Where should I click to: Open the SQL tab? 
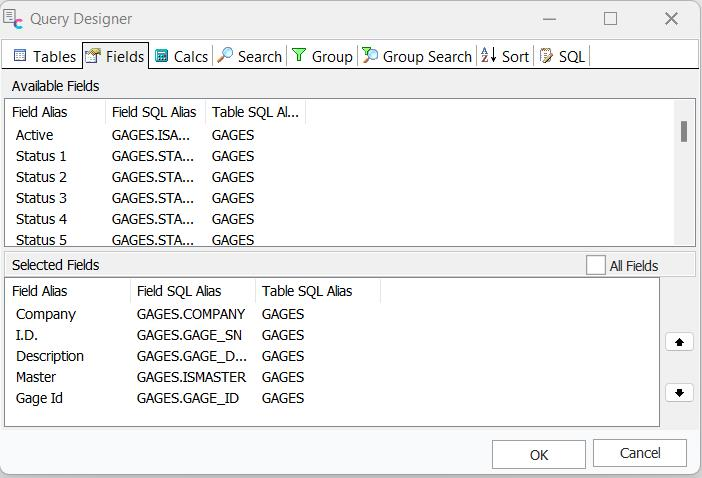[562, 56]
